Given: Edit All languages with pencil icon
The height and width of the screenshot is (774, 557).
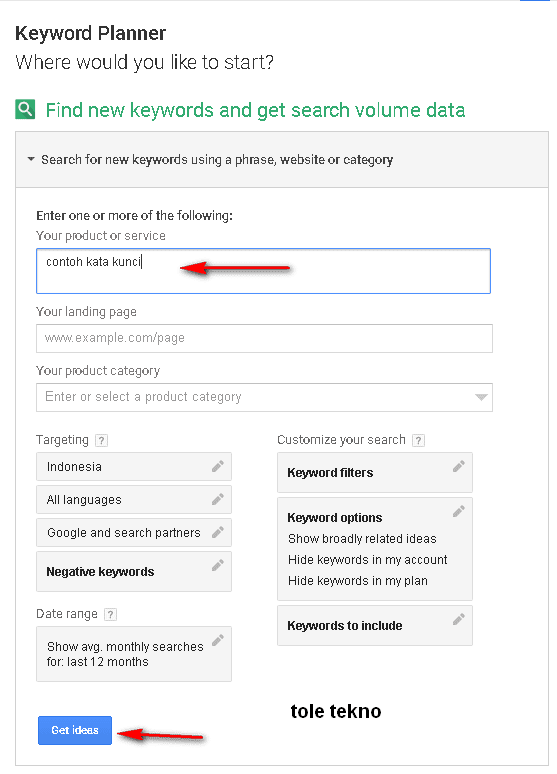Looking at the screenshot, I should pos(218,499).
